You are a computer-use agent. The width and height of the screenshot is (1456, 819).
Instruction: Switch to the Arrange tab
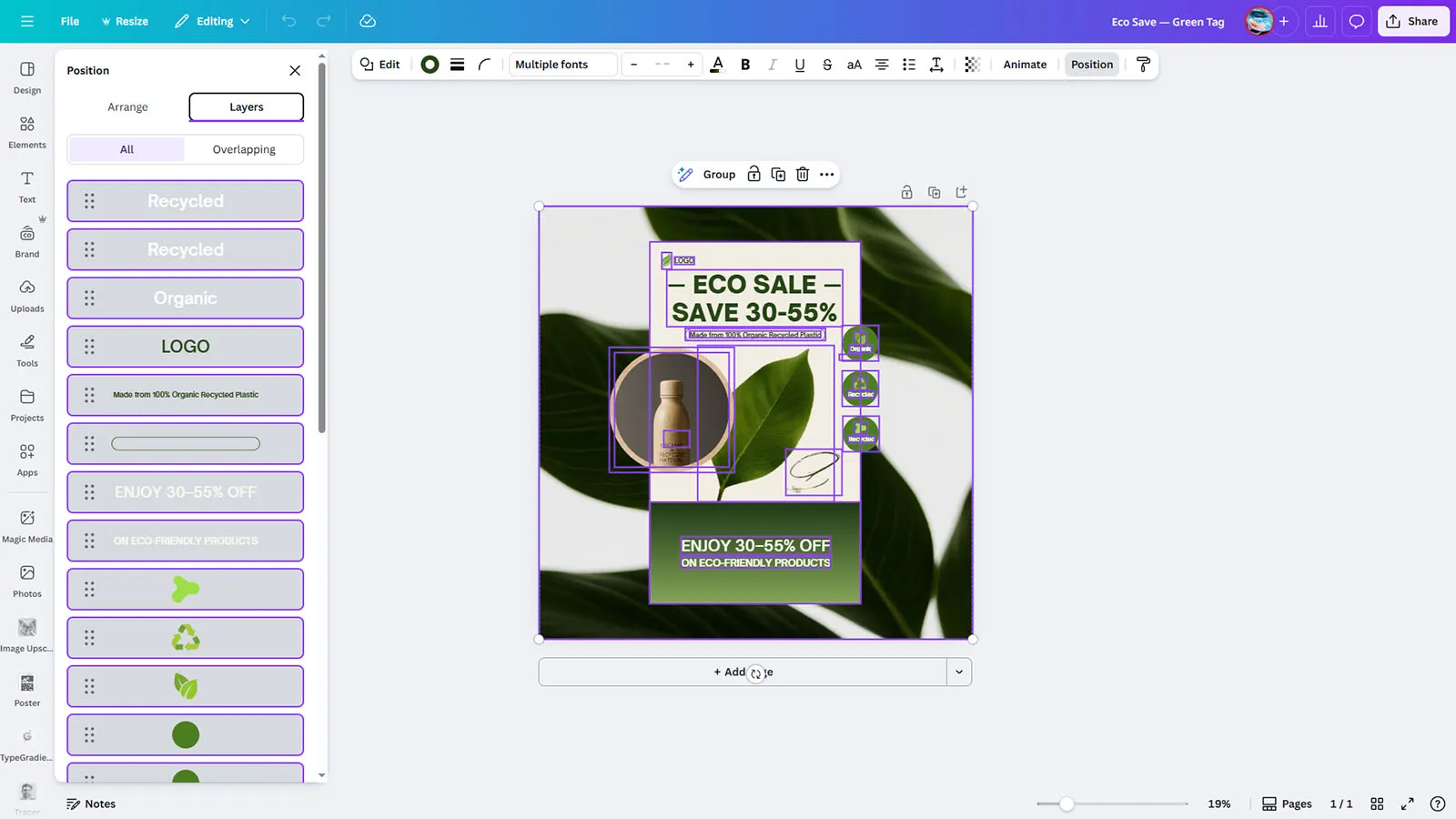(126, 106)
